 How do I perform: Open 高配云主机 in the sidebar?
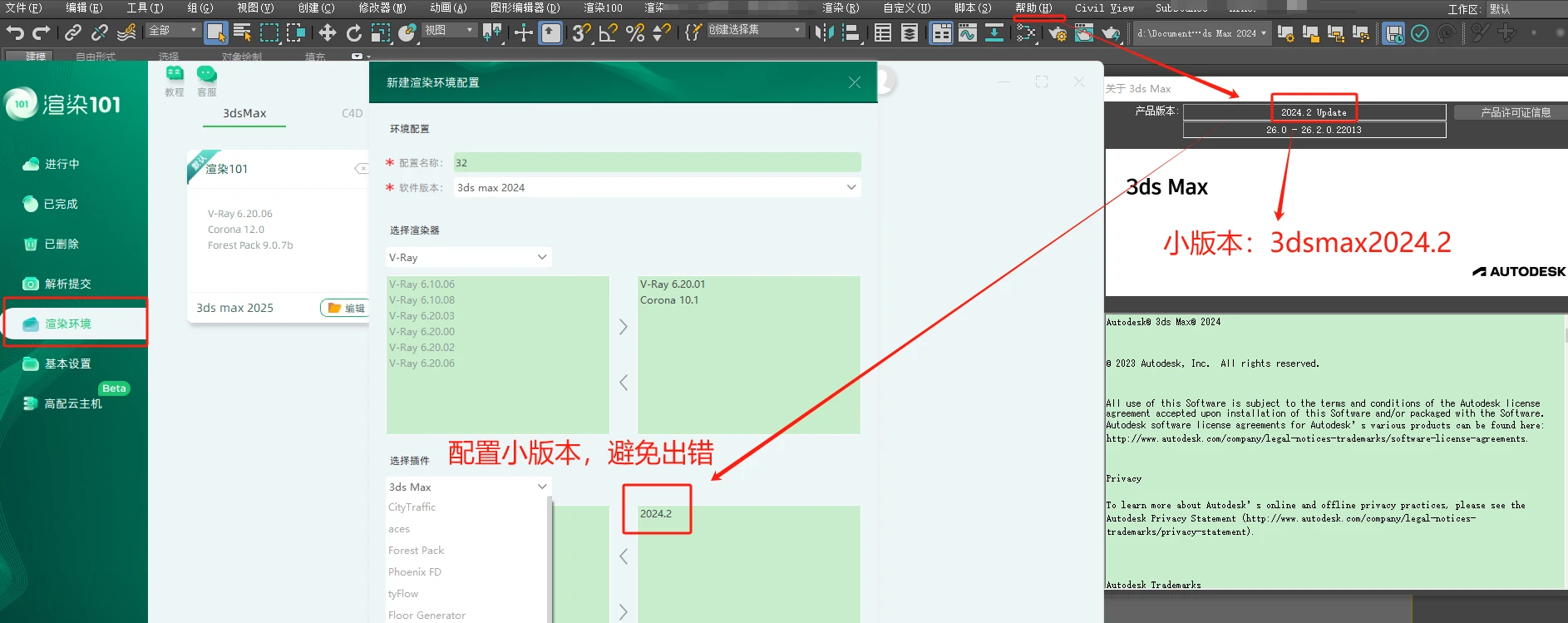pyautogui.click(x=74, y=403)
